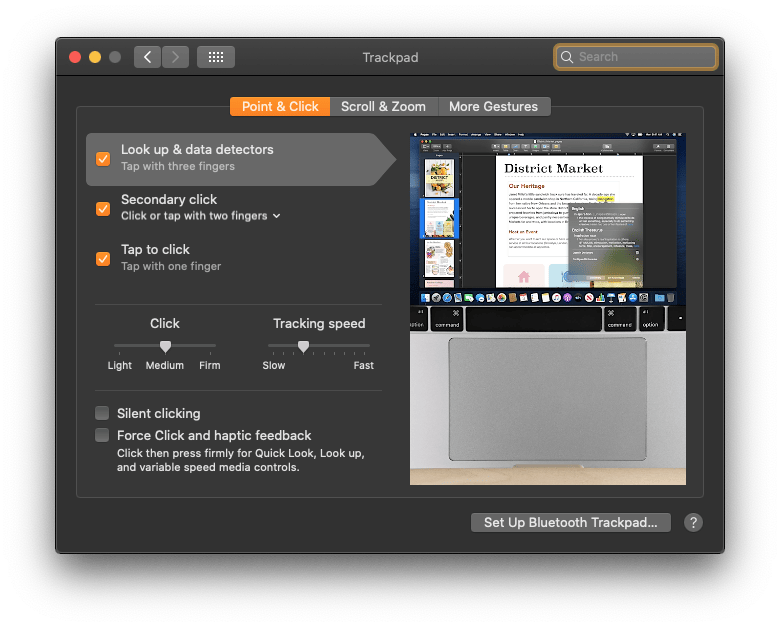The image size is (780, 627).
Task: Open the More Gestures tab
Action: 493,106
